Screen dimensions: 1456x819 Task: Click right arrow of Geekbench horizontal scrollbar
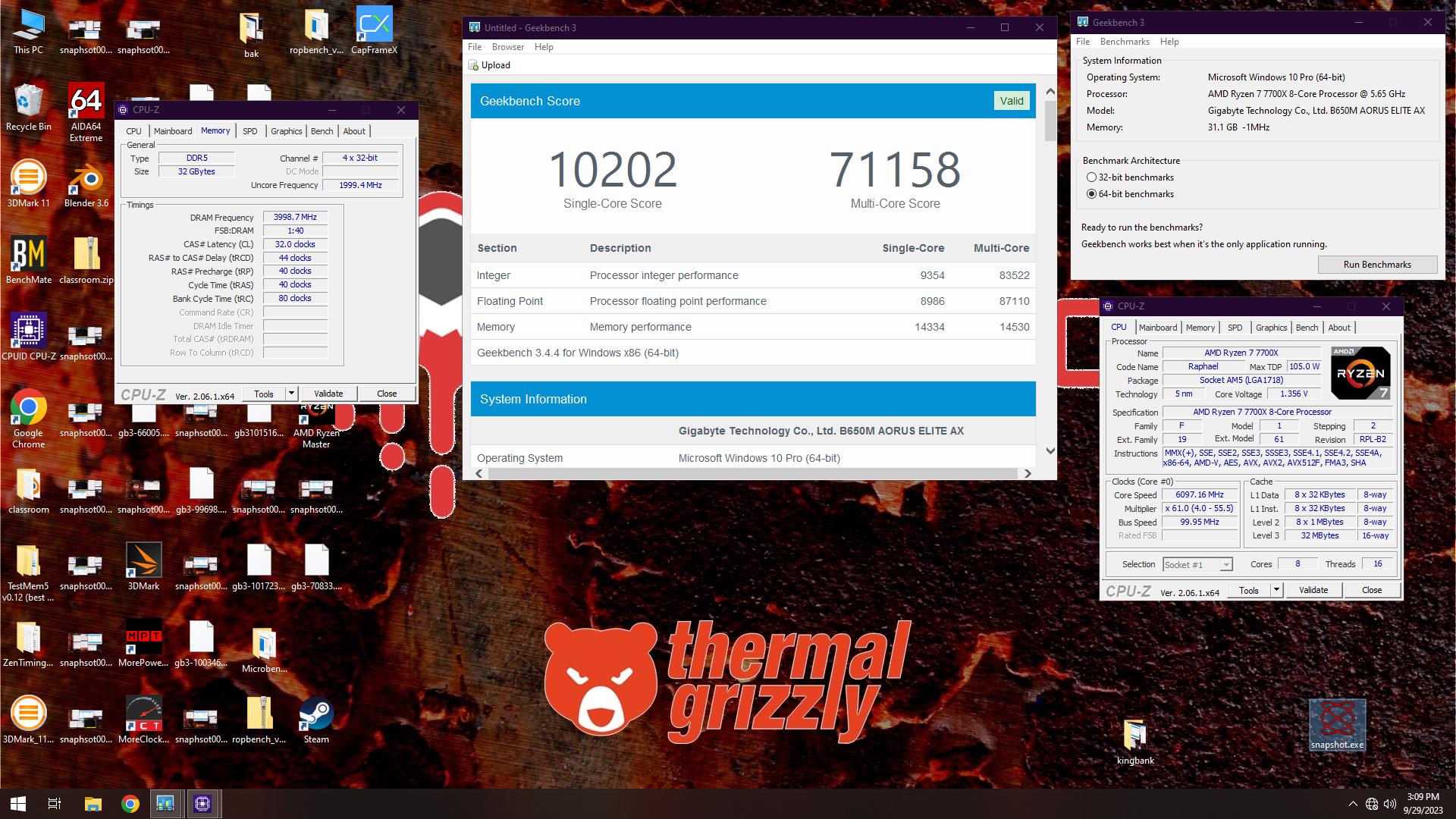pos(1028,473)
